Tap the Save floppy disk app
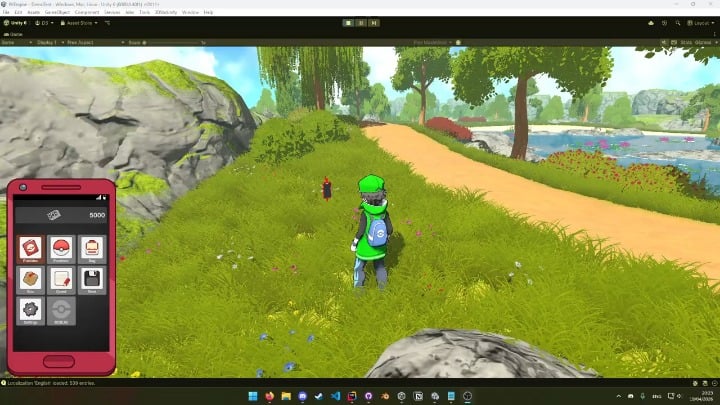720x405 pixels. click(92, 280)
